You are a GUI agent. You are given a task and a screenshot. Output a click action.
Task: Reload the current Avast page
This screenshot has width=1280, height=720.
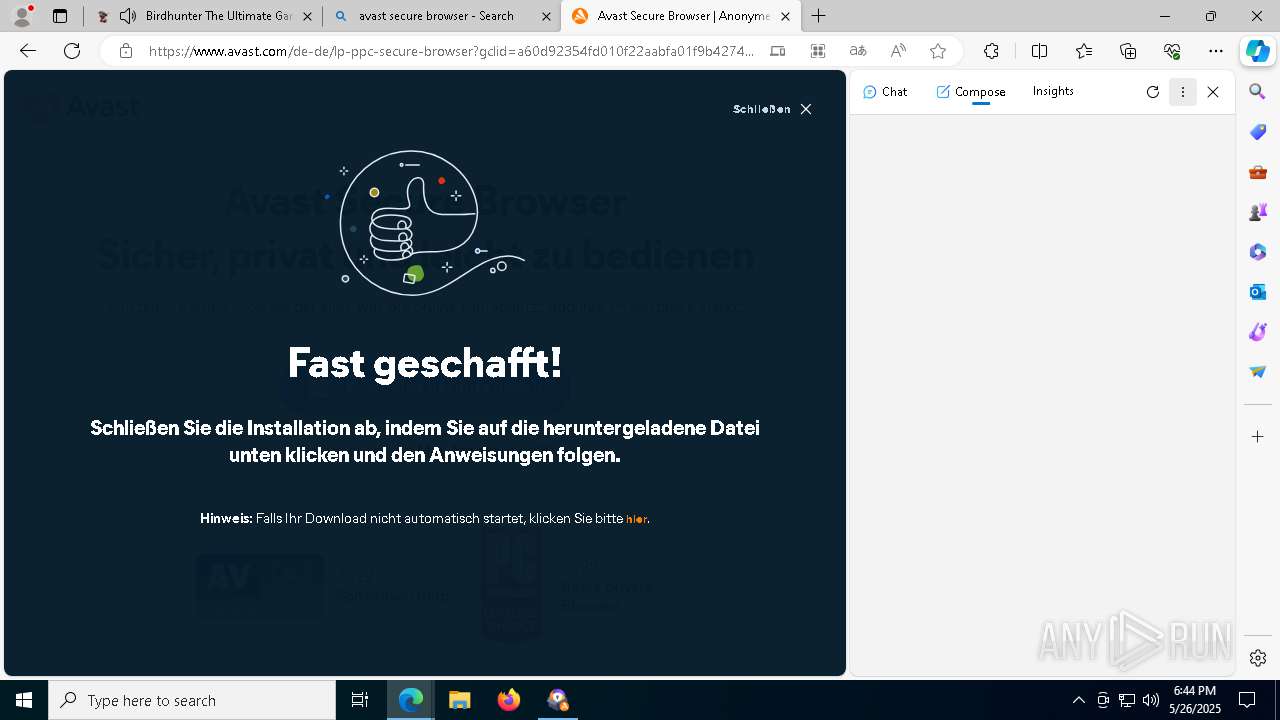(72, 51)
